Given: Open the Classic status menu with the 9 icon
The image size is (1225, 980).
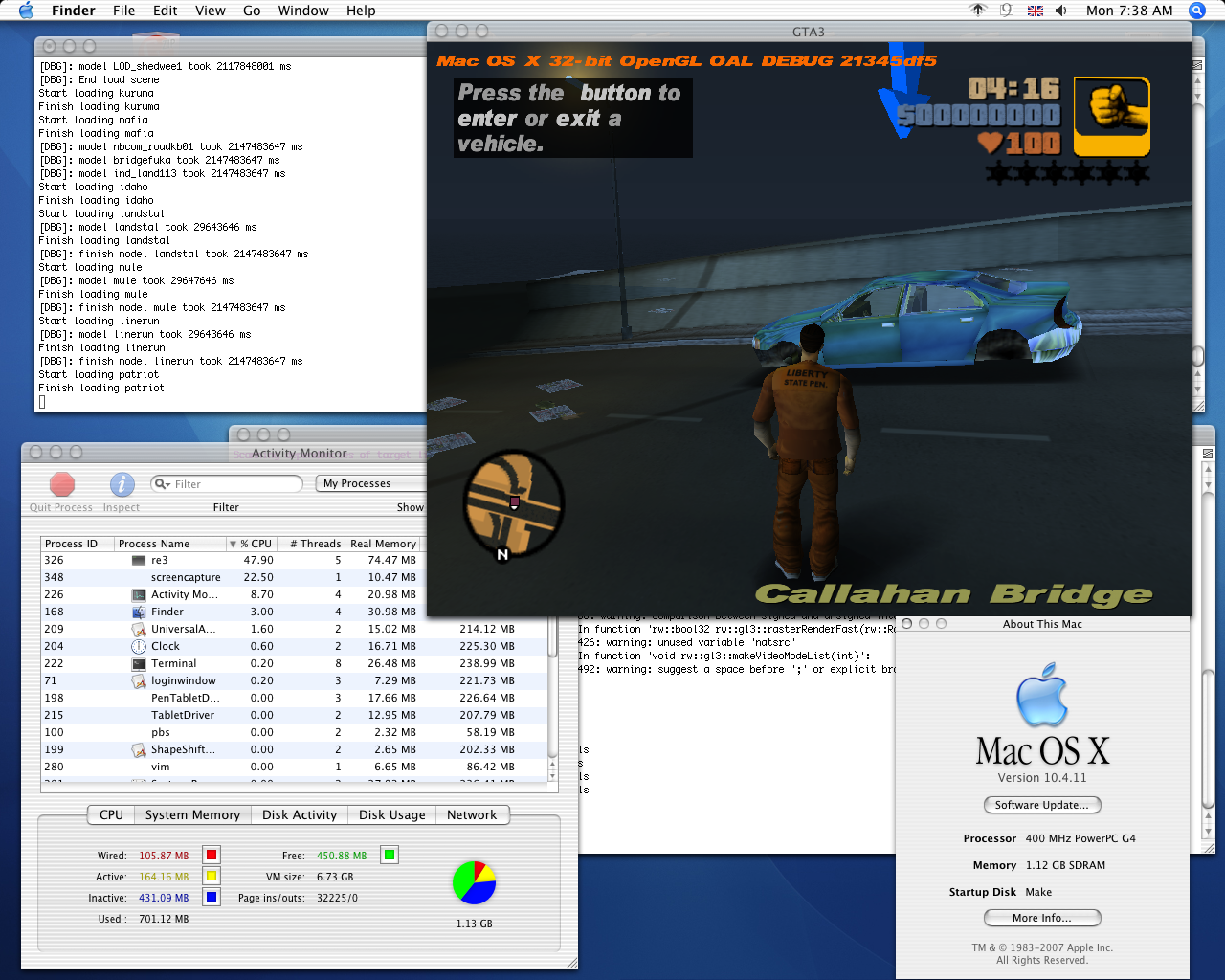Looking at the screenshot, I should pyautogui.click(x=1007, y=11).
